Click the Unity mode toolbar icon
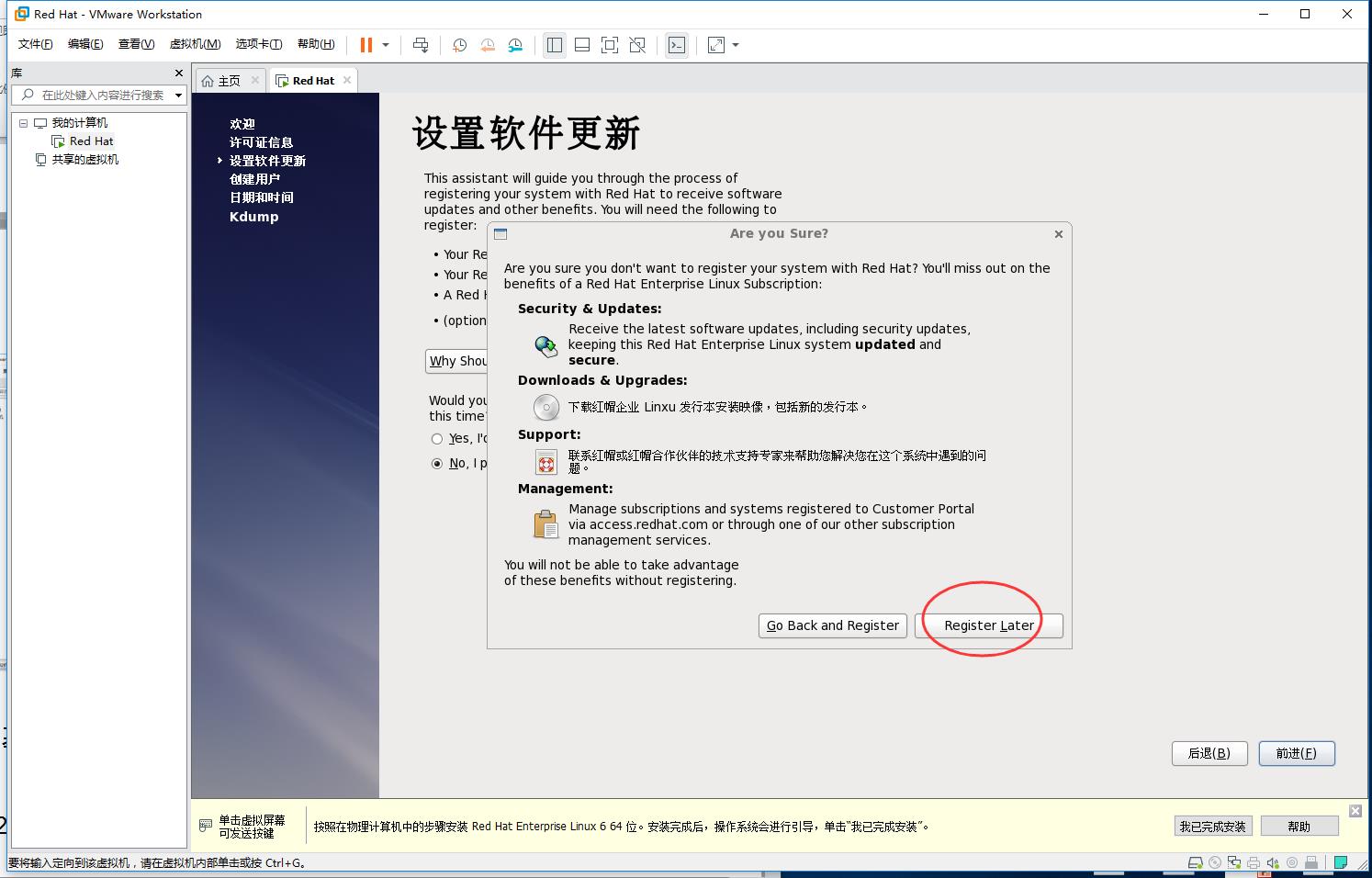Viewport: 1372px width, 878px height. pos(637,45)
